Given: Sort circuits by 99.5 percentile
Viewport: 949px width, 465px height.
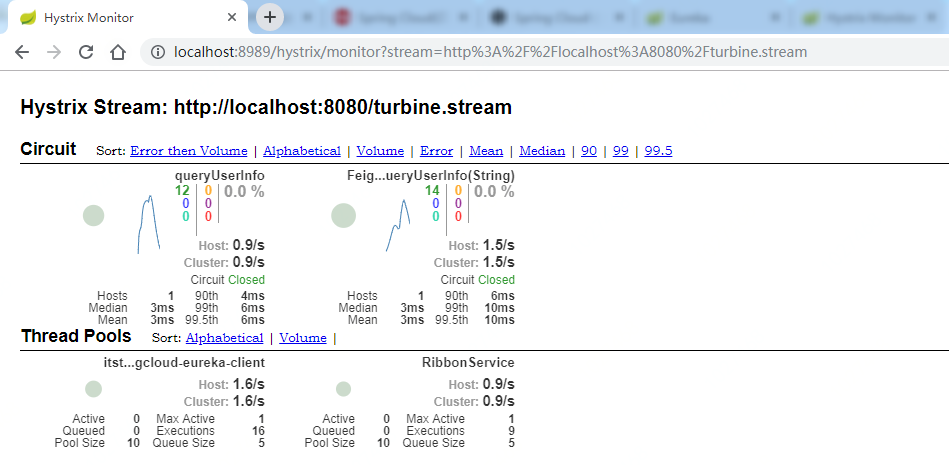Looking at the screenshot, I should click(658, 151).
